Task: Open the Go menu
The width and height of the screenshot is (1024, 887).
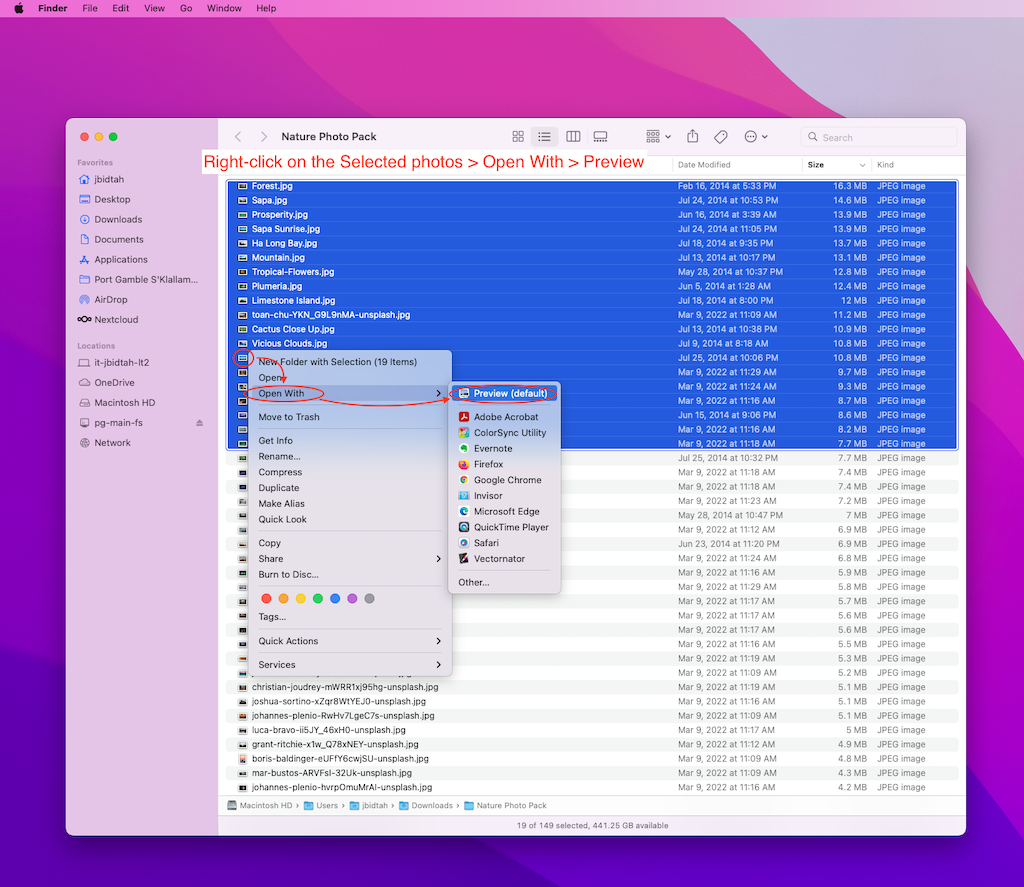Action: (186, 8)
